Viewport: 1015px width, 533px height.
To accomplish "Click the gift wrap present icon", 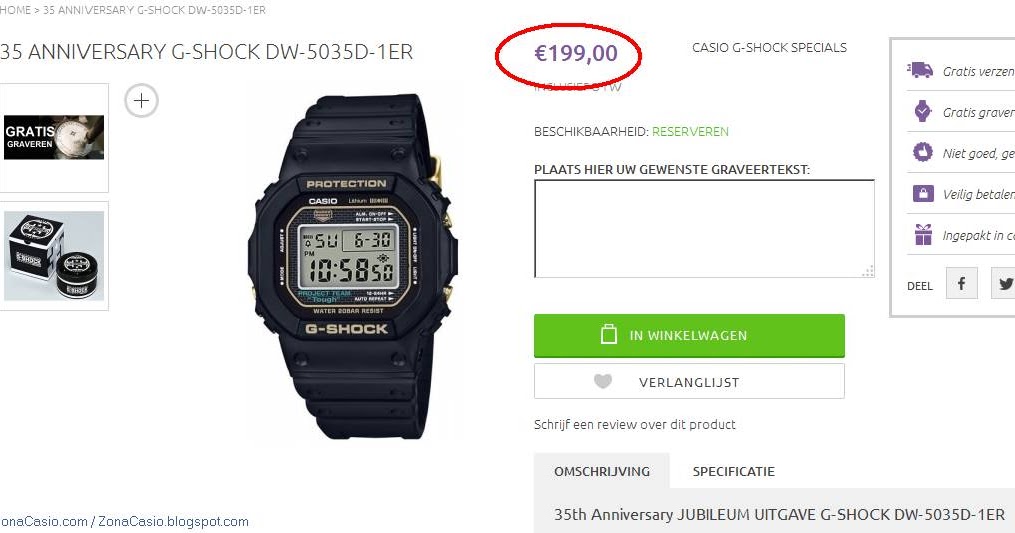I will click(x=923, y=234).
